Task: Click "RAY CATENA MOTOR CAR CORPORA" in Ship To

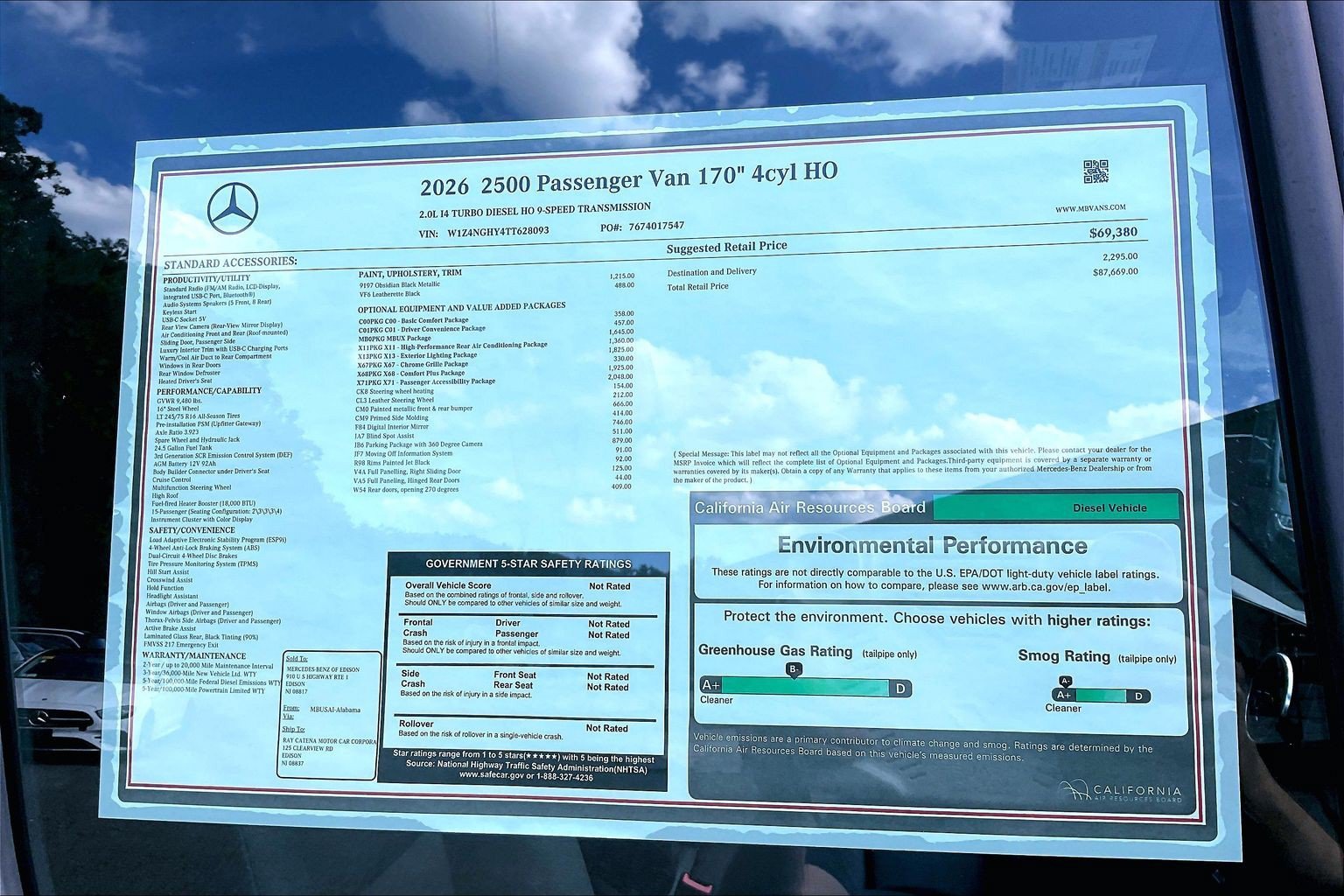Action: [x=329, y=740]
